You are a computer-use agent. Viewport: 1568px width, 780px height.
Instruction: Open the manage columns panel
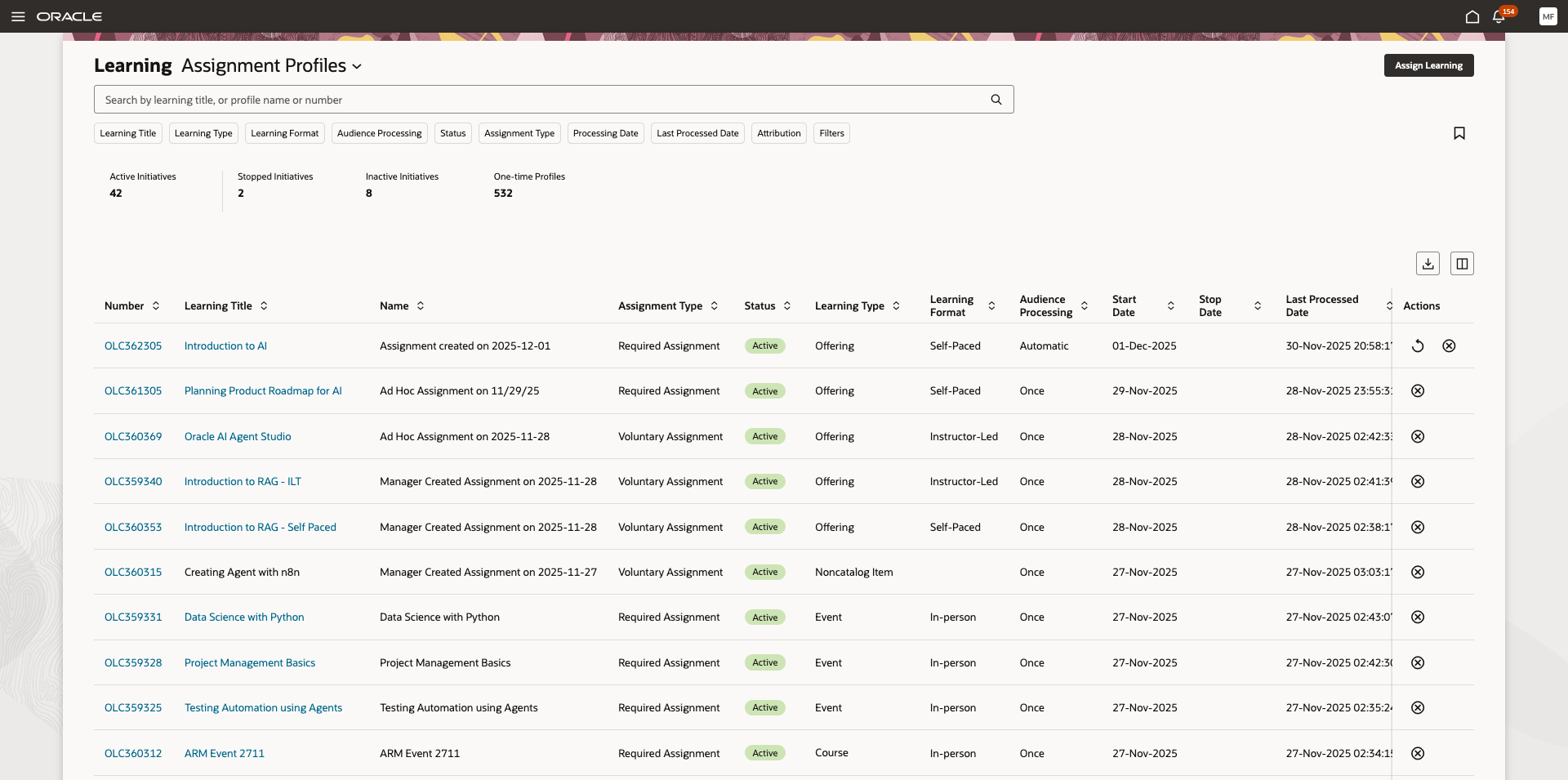[x=1461, y=263]
